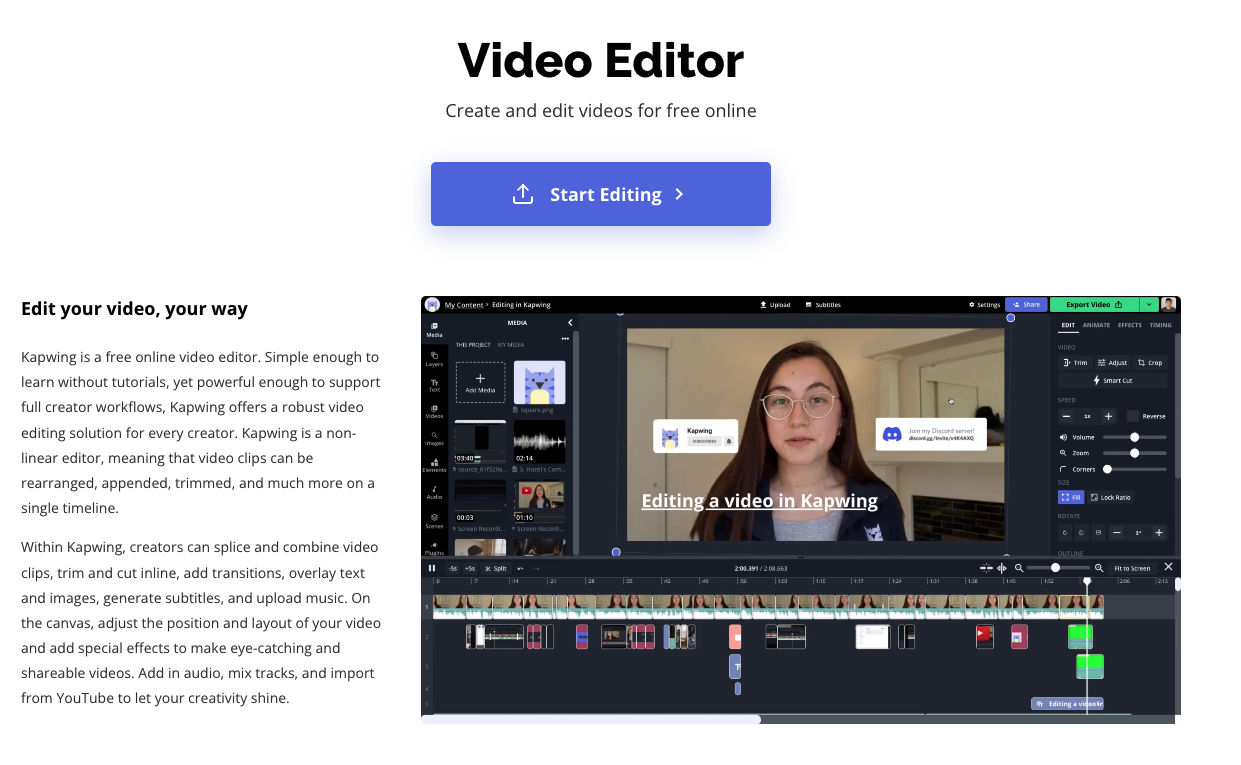Open the three-dot media options menu

point(565,338)
